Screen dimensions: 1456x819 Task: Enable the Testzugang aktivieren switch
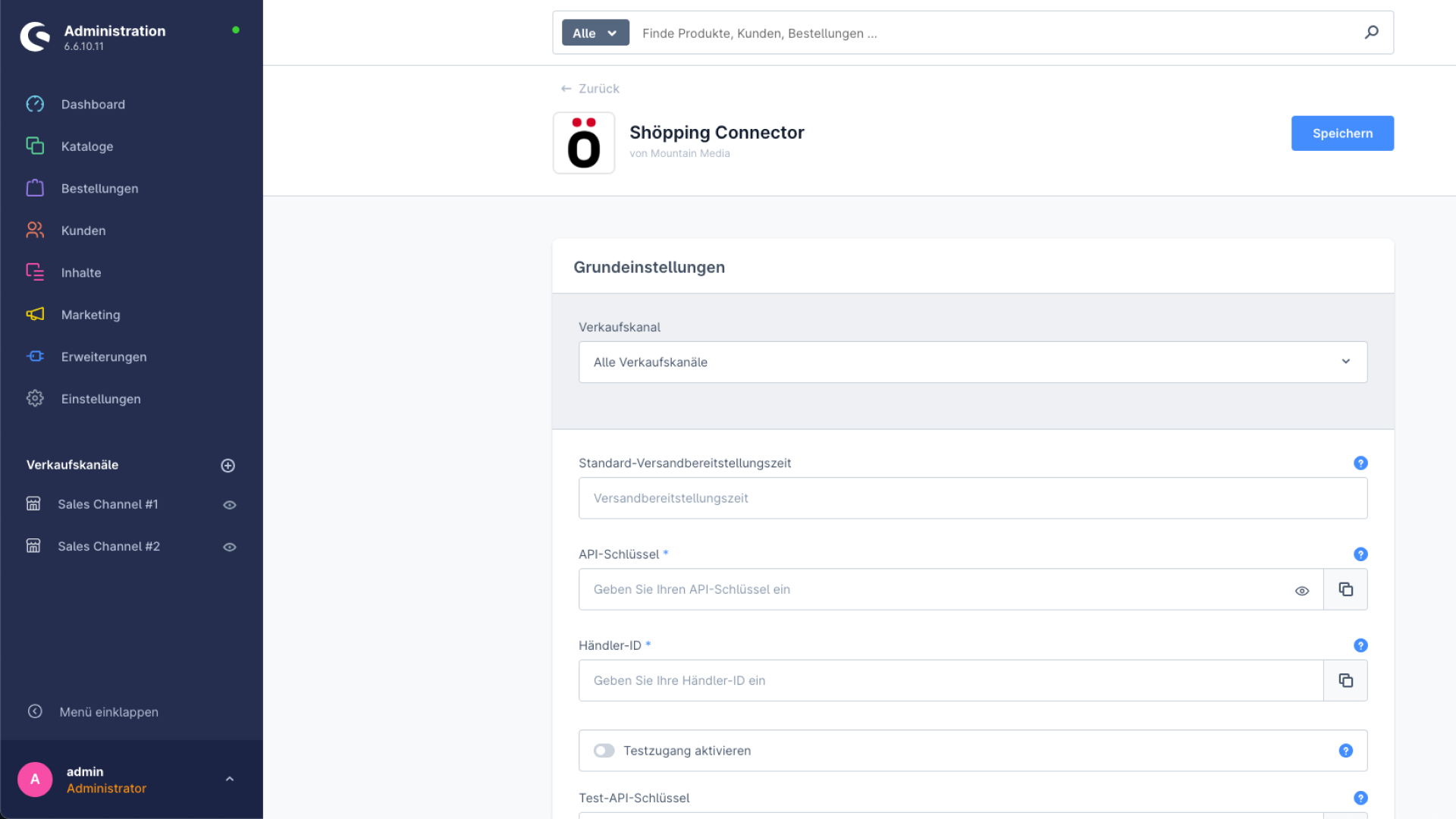click(x=604, y=751)
